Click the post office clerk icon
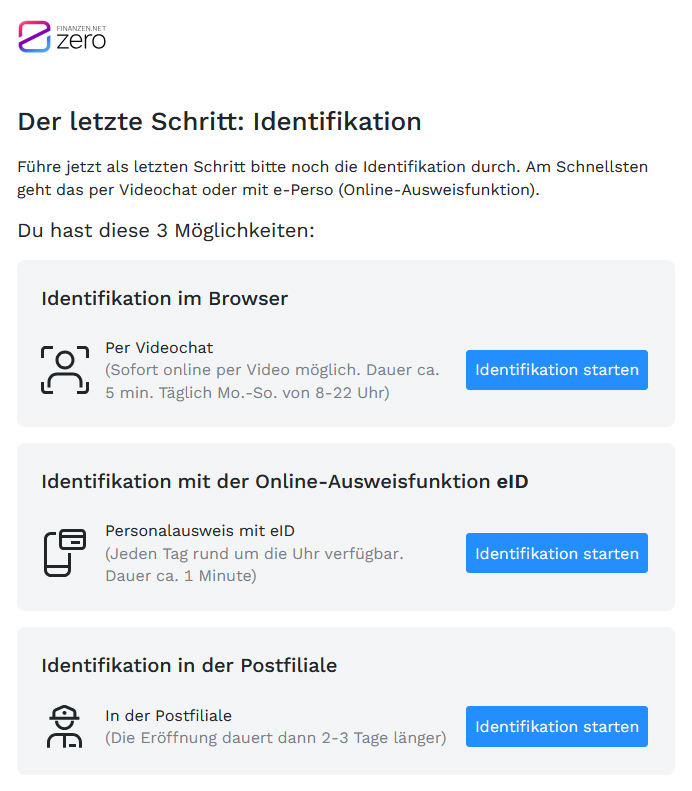 65,727
